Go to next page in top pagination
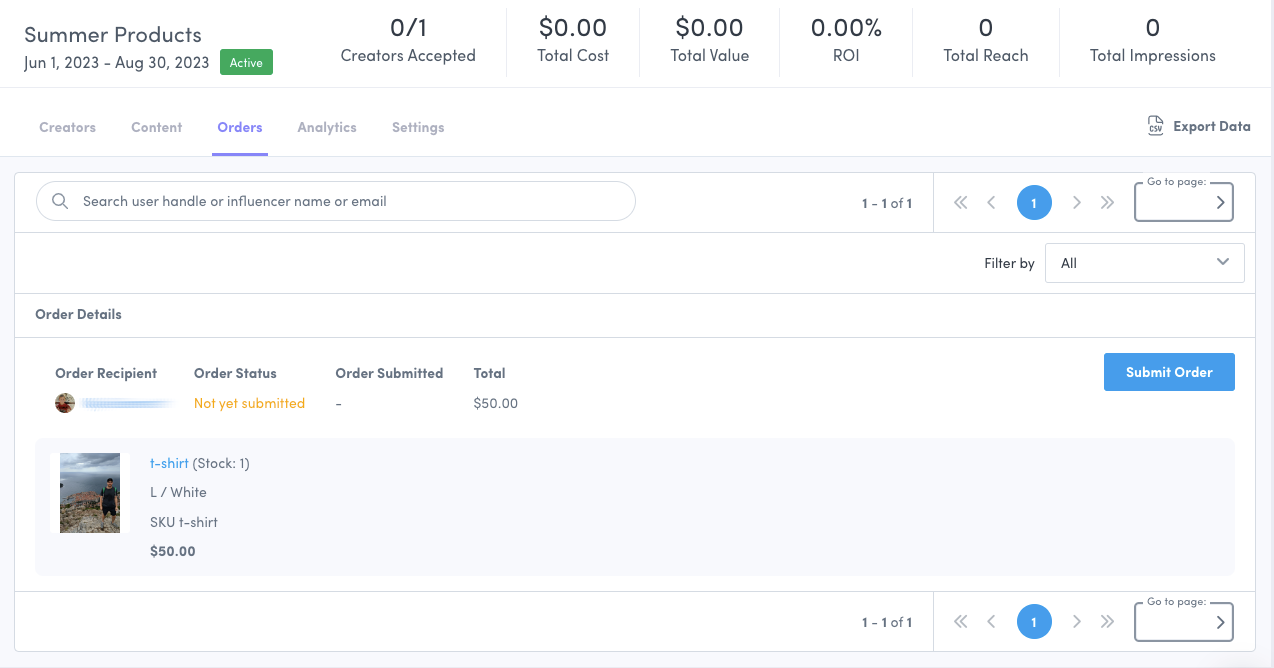This screenshot has width=1274, height=668. pyautogui.click(x=1077, y=202)
